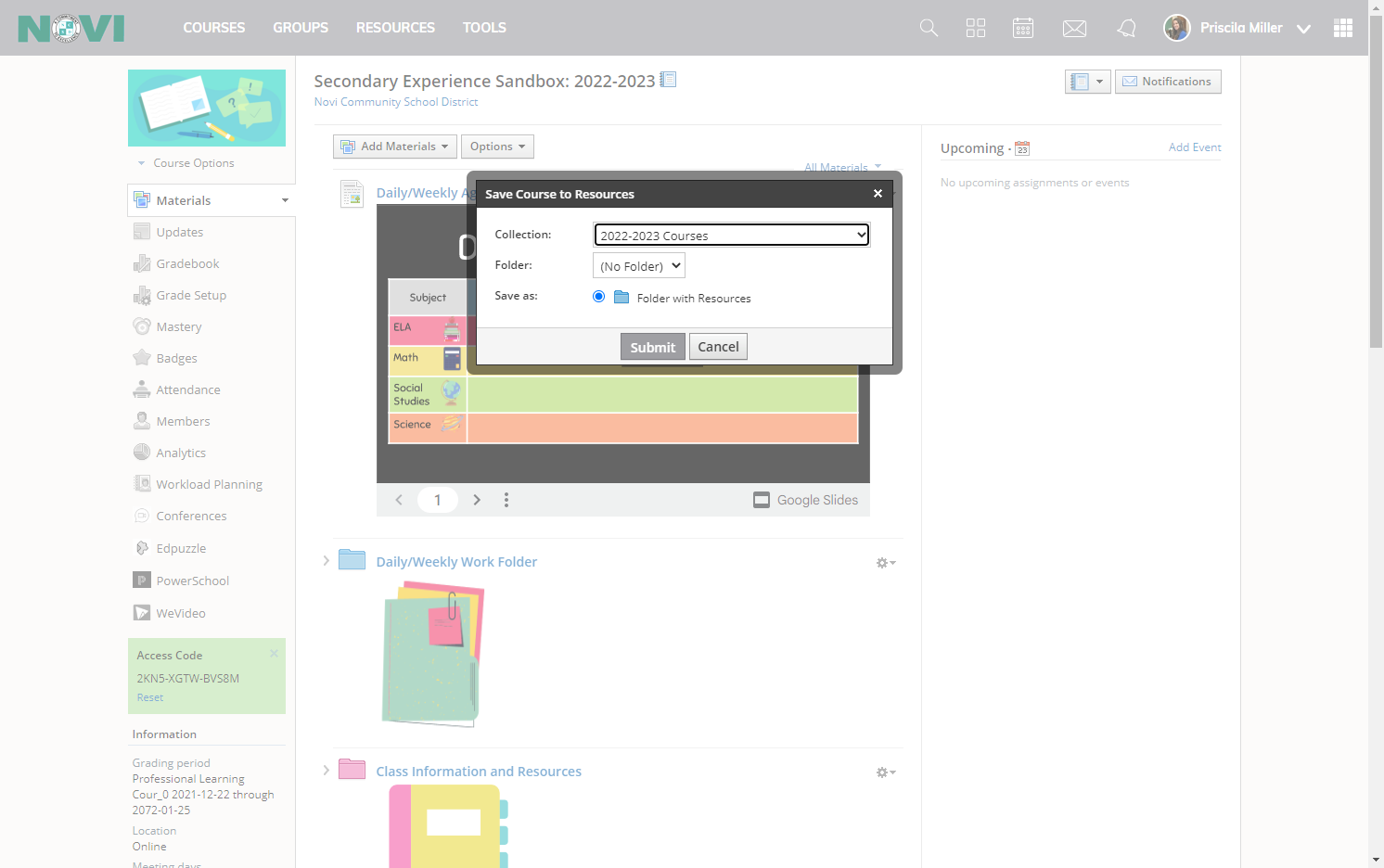Open the Collection dropdown
The image size is (1384, 868).
731,235
